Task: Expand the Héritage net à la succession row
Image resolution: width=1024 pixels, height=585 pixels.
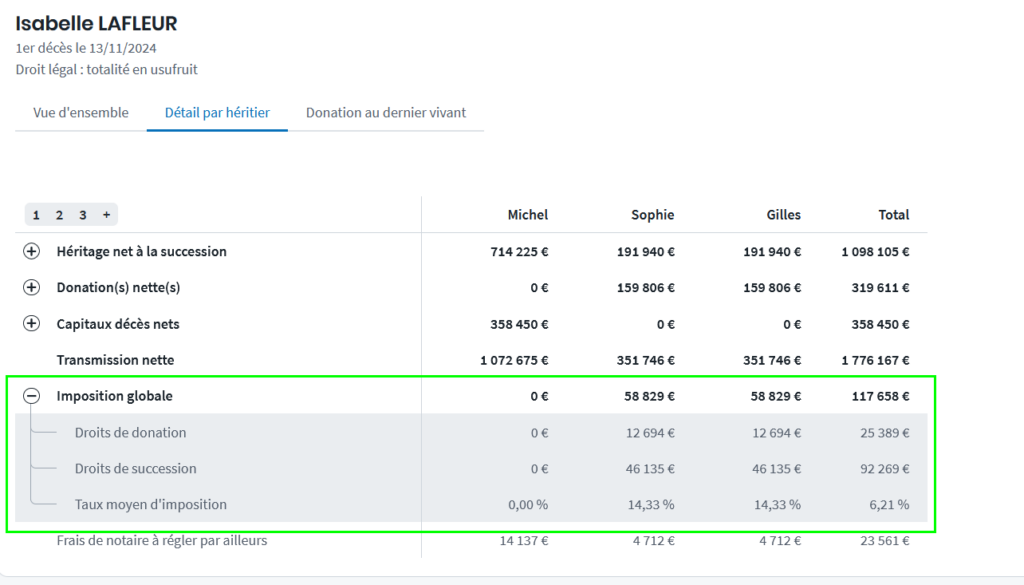Action: (x=31, y=252)
